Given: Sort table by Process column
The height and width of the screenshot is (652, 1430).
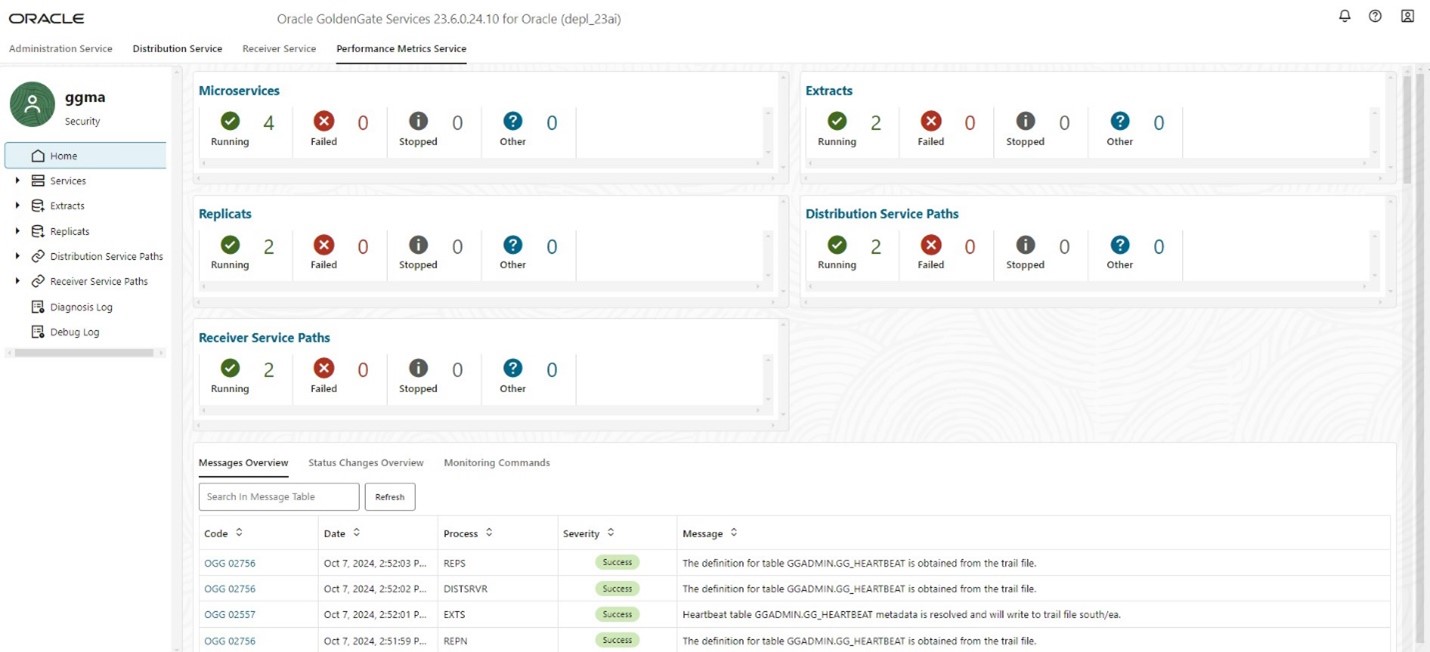Looking at the screenshot, I should [489, 533].
